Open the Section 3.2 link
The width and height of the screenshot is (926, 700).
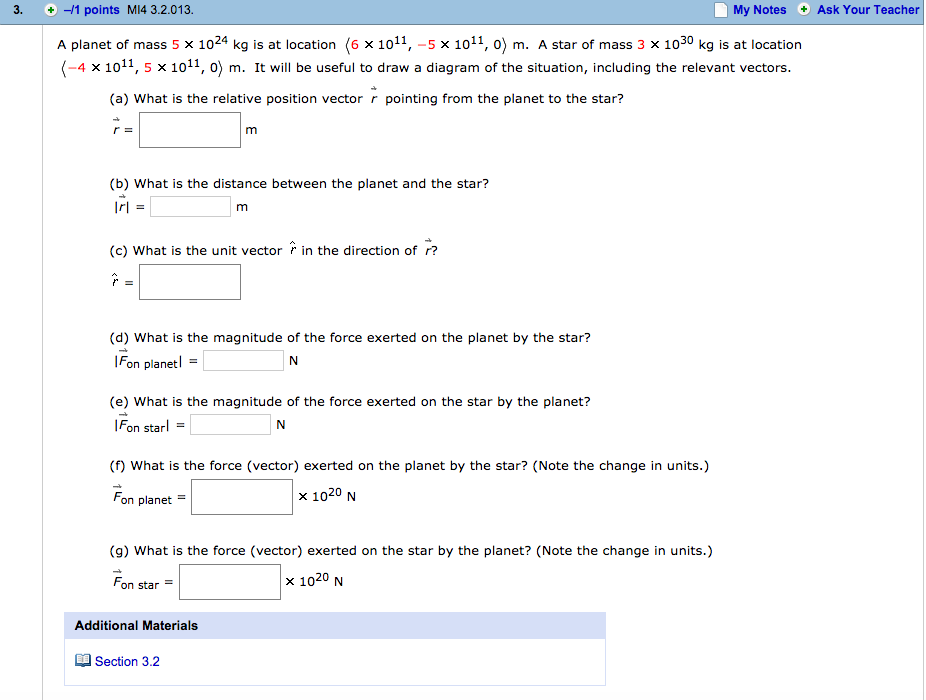(127, 662)
